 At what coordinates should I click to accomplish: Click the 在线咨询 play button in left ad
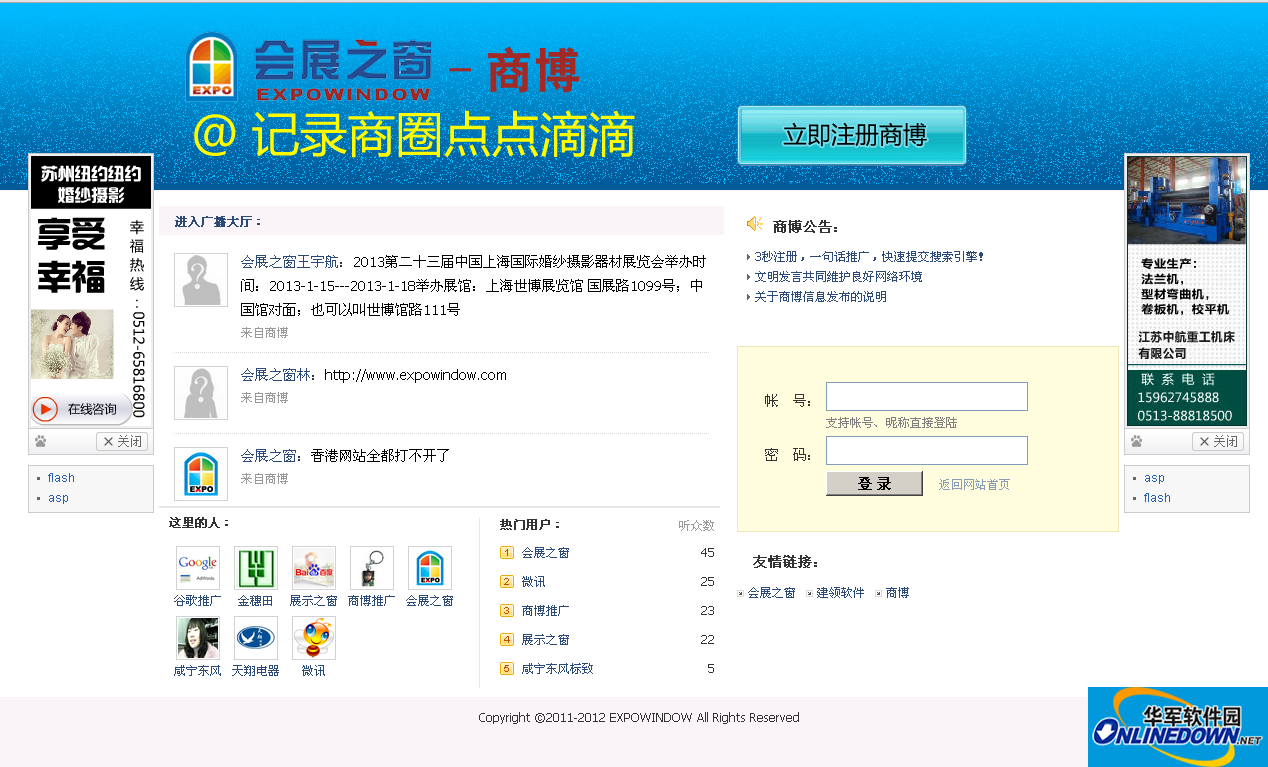click(x=45, y=409)
